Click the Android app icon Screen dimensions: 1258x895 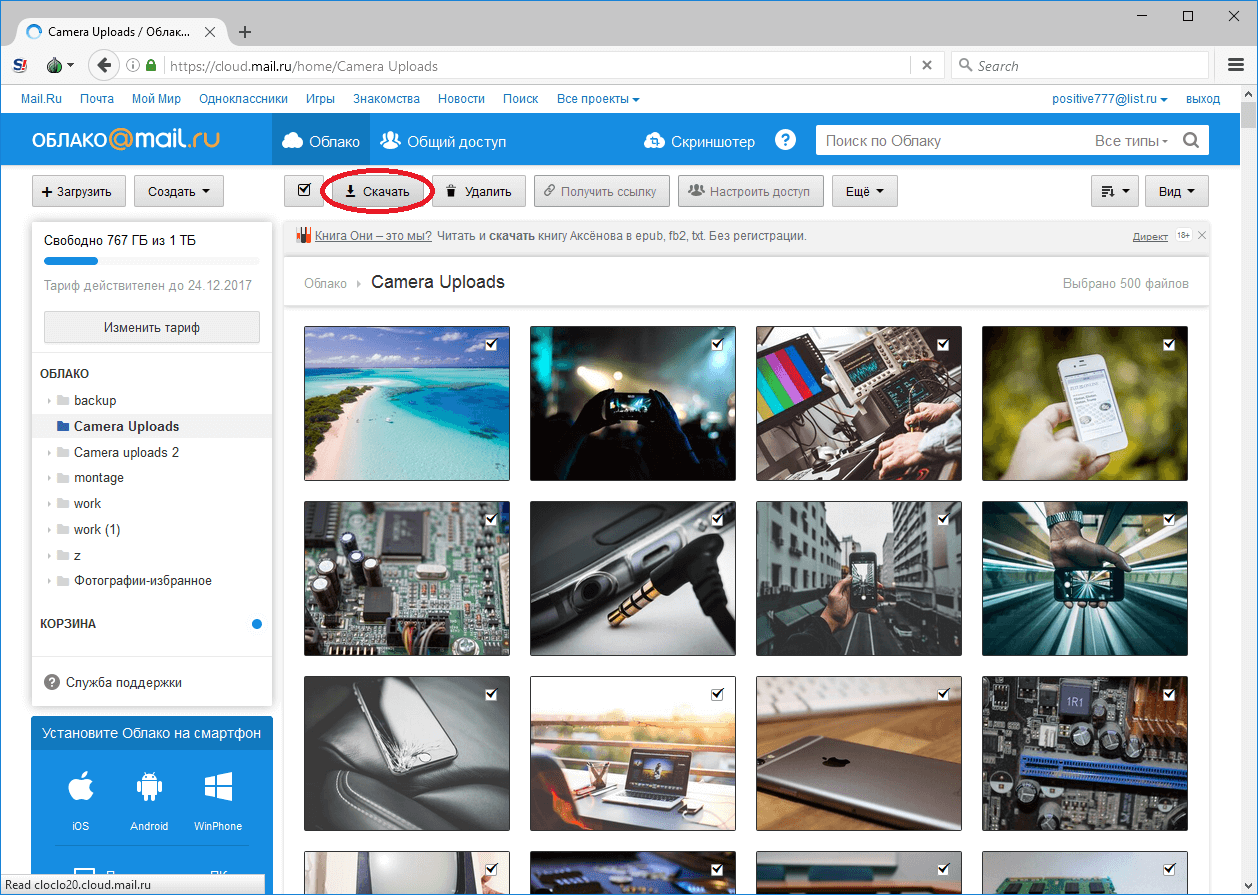(x=149, y=788)
